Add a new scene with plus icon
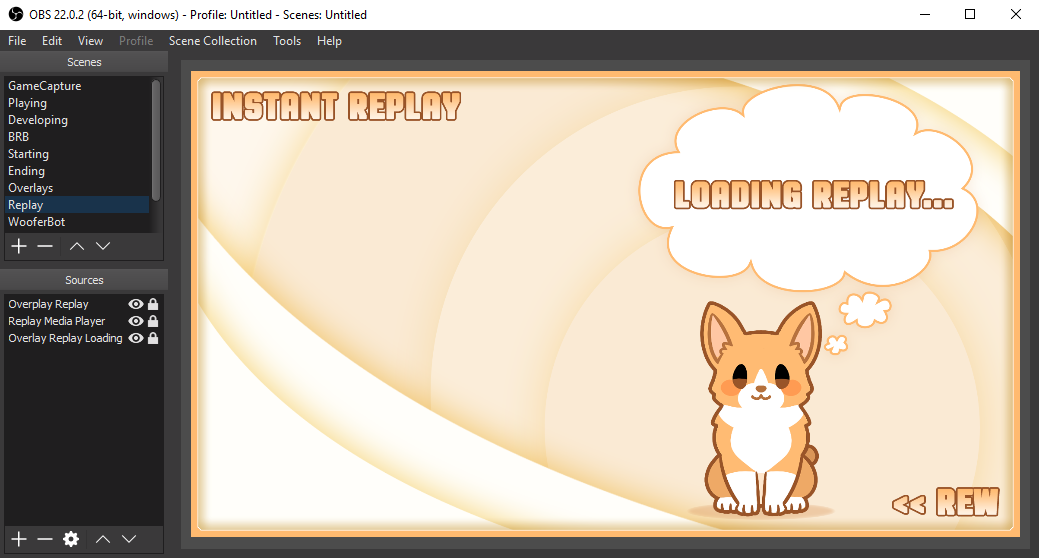1039x558 pixels. click(19, 247)
